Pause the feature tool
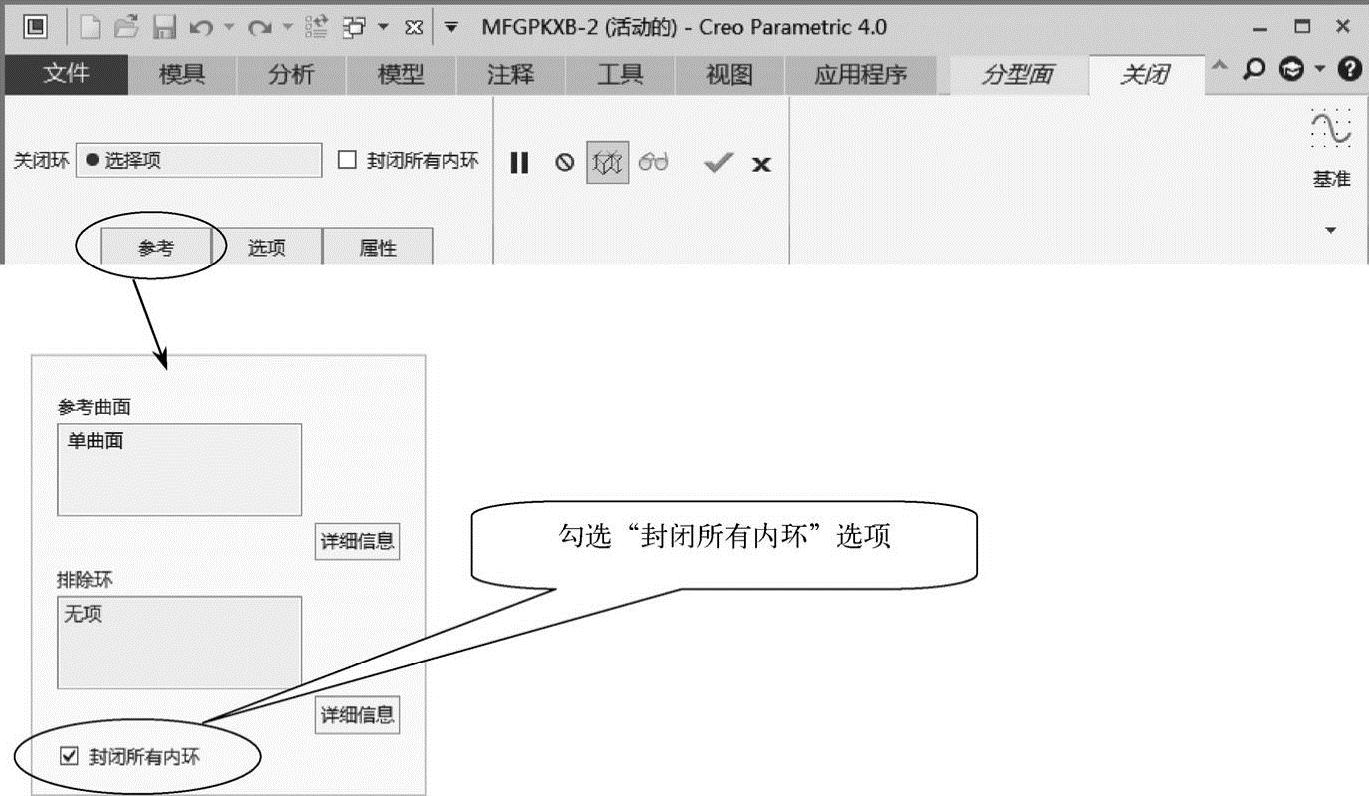The width and height of the screenshot is (1369, 796). coord(519,163)
